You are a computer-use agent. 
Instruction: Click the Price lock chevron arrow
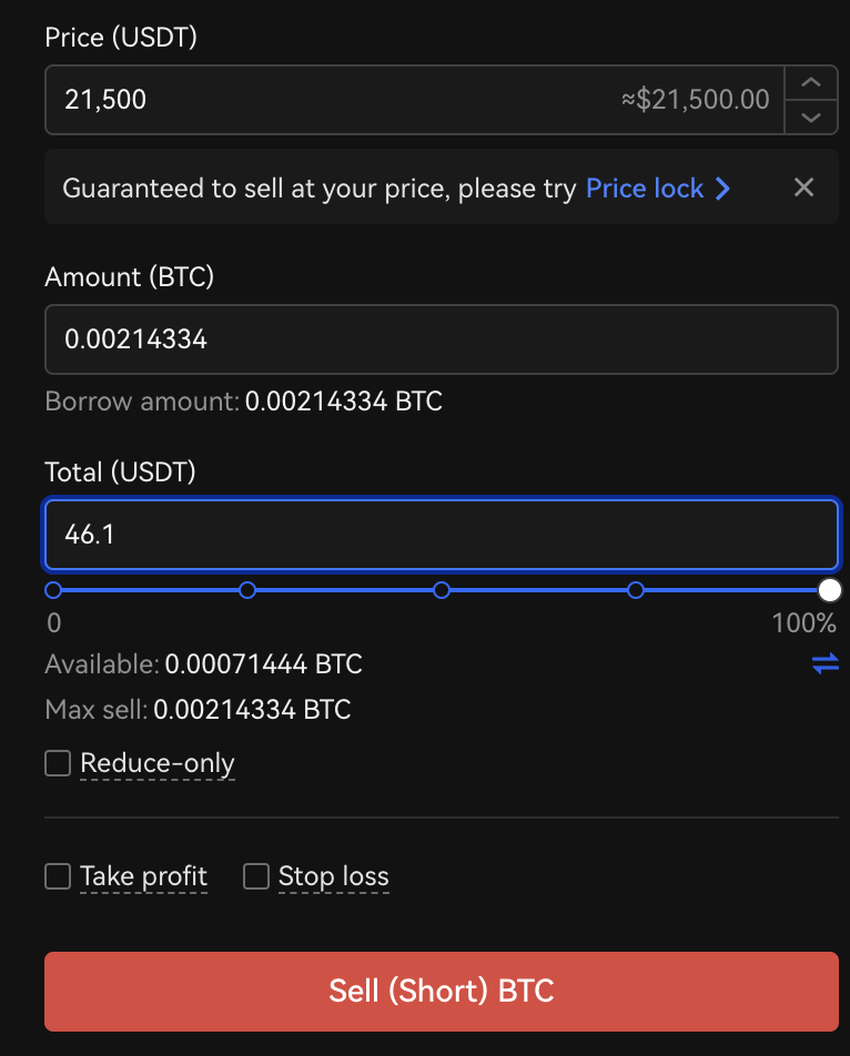(x=723, y=188)
